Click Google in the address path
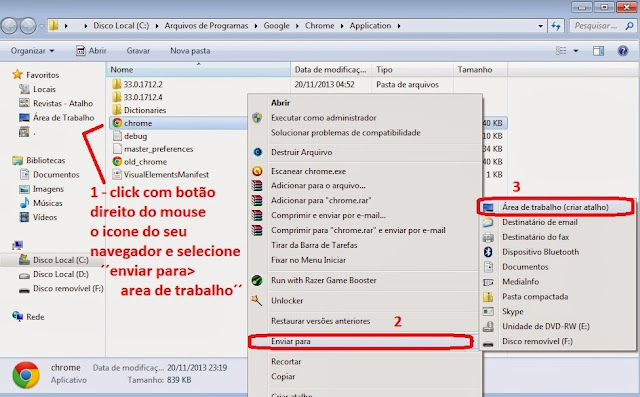This screenshot has height=397, width=640. click(x=276, y=26)
